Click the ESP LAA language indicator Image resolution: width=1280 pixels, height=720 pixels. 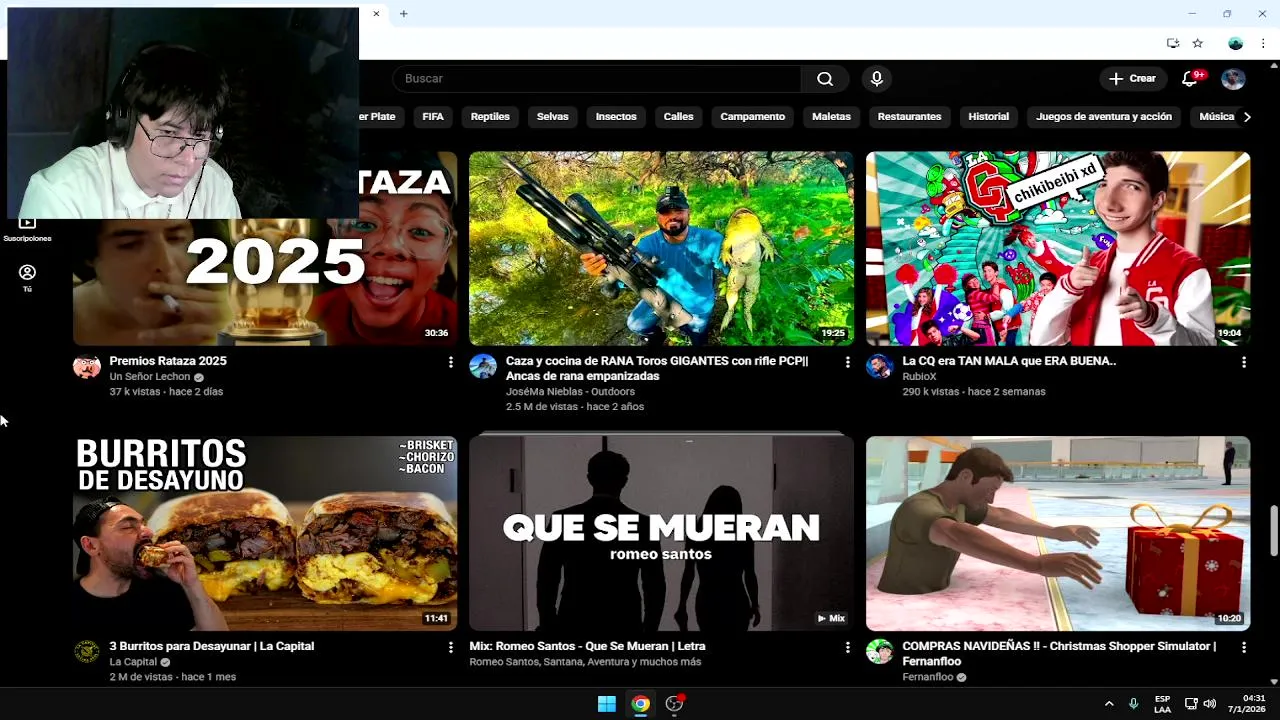[1162, 704]
